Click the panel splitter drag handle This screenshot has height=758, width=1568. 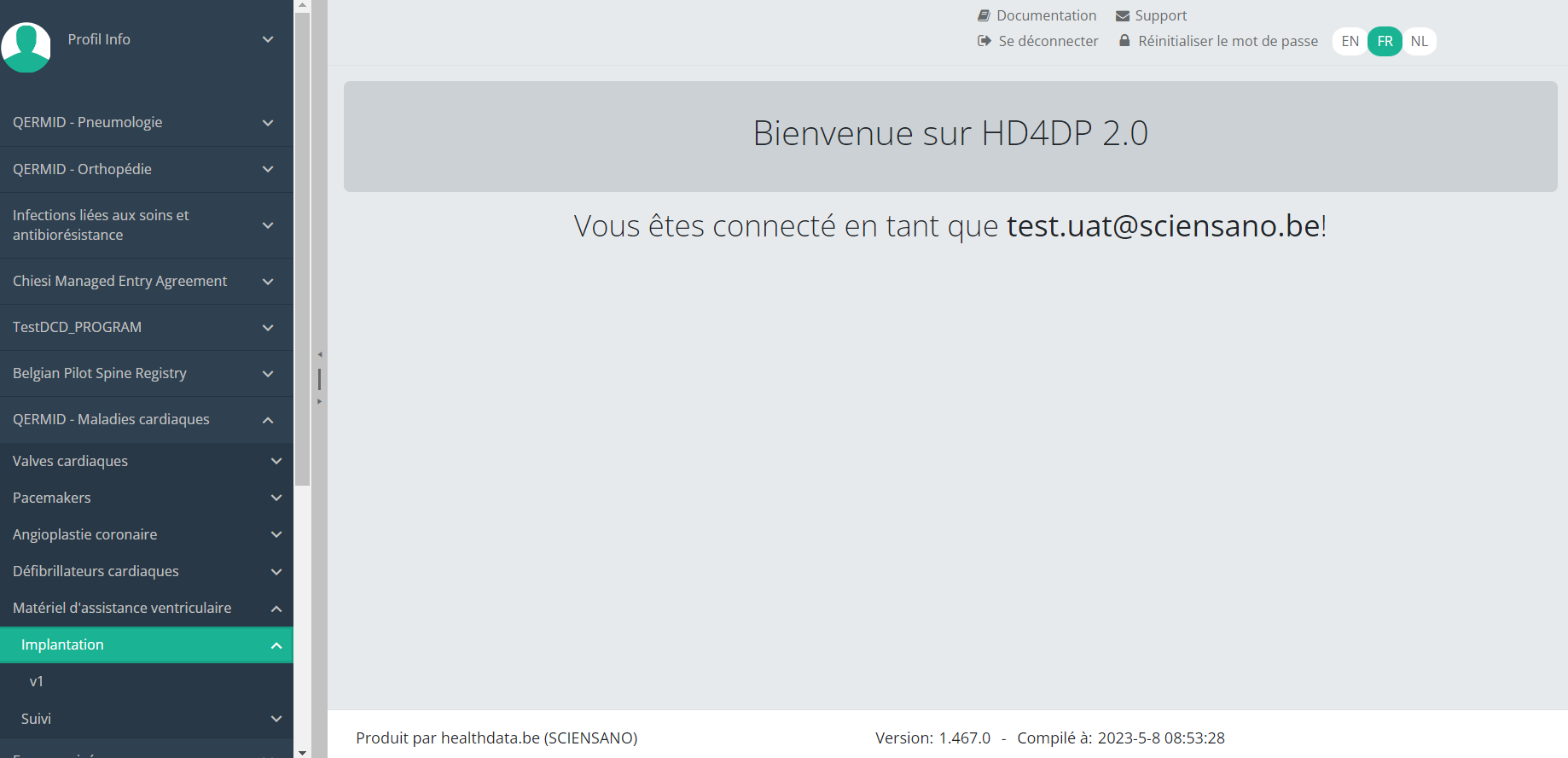(x=320, y=378)
